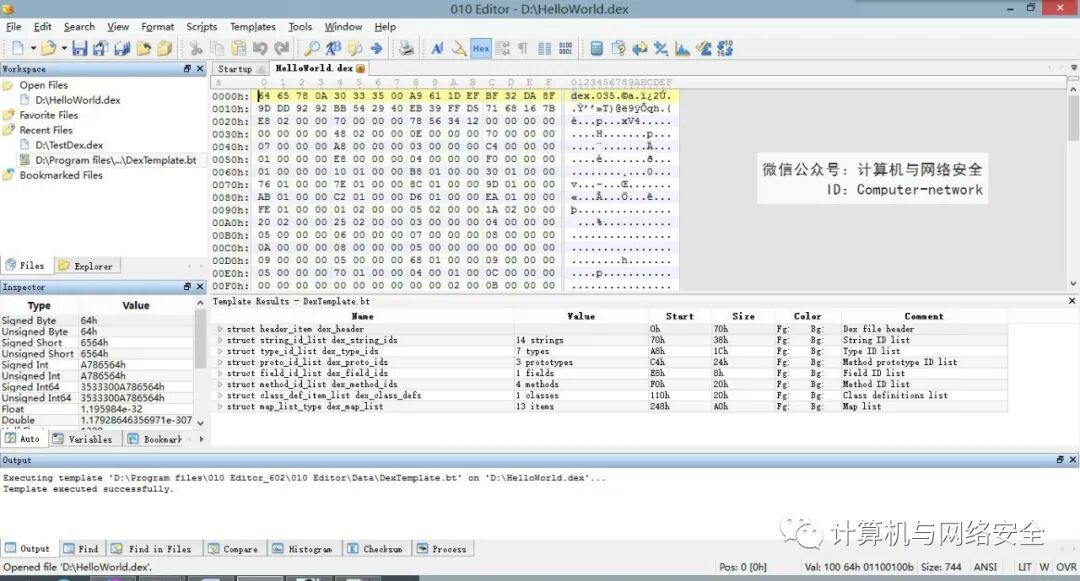Switch to Workspace Files tab

(x=25, y=266)
